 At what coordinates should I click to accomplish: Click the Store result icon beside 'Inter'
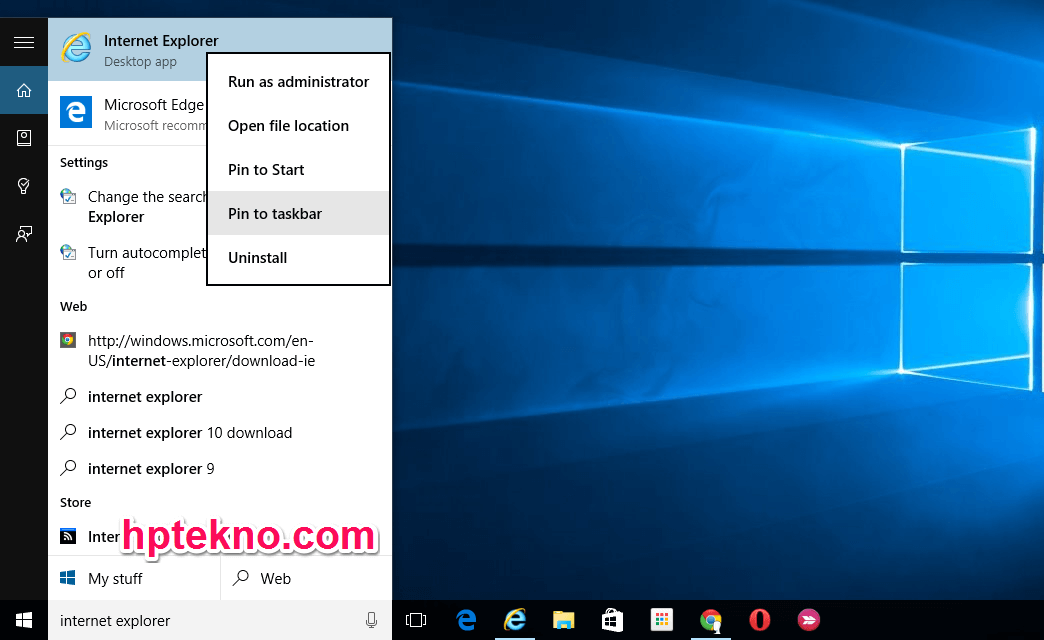pos(68,536)
